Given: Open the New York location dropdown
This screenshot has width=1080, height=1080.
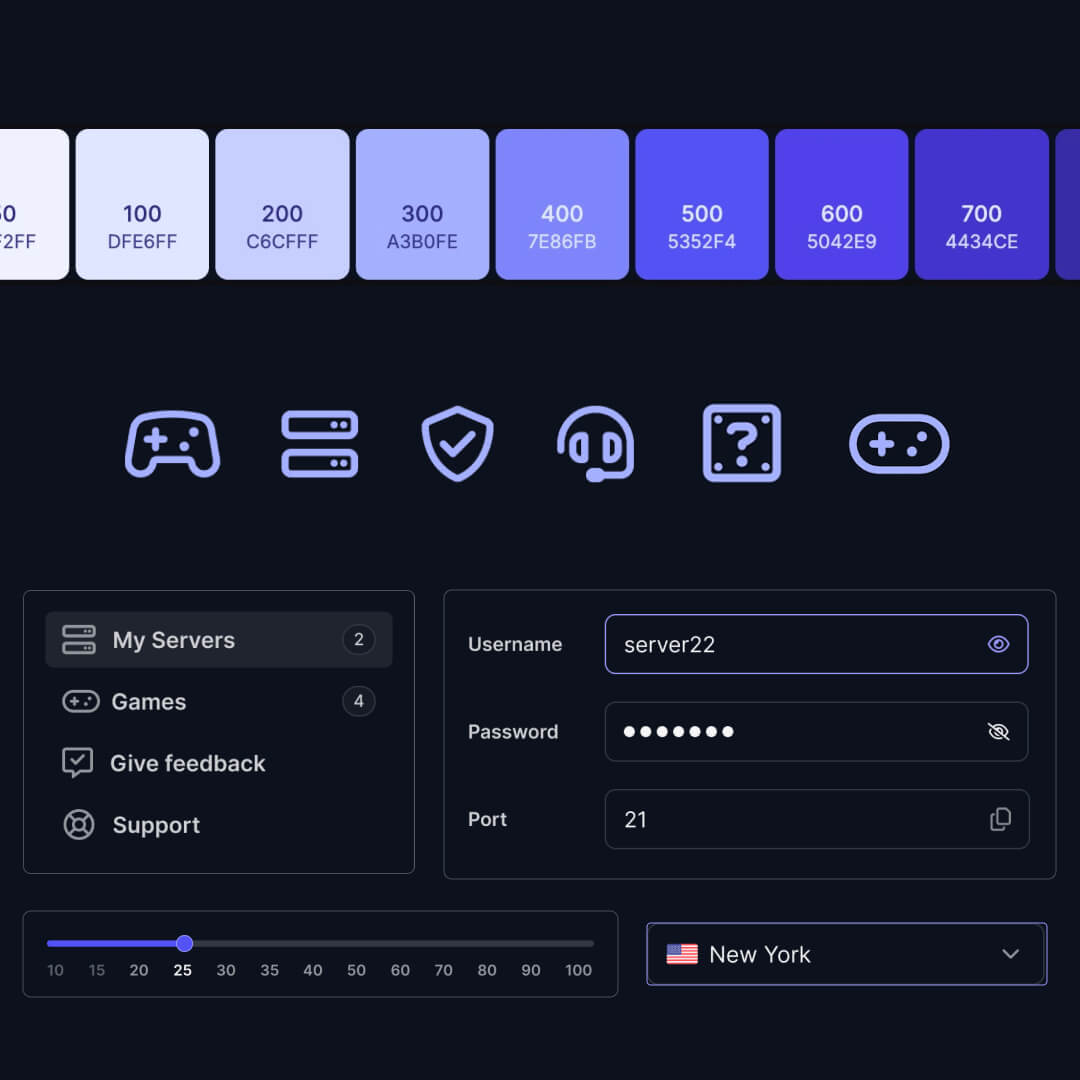Looking at the screenshot, I should (846, 954).
